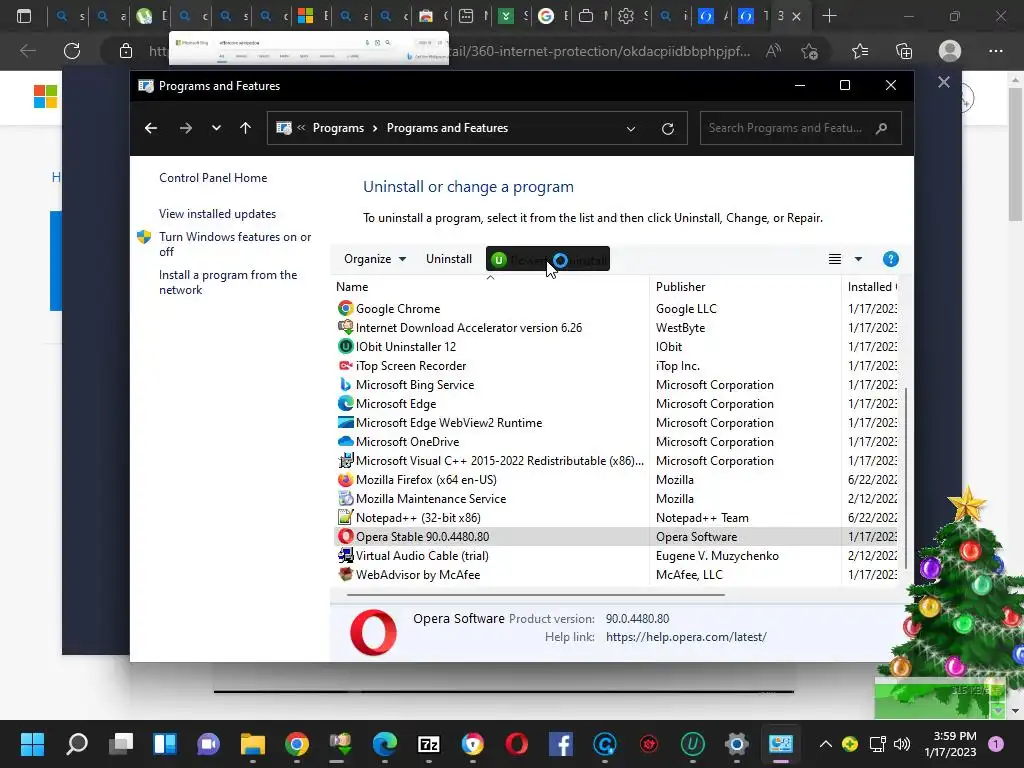The height and width of the screenshot is (768, 1024).
Task: Click the vertical scrollbar of the program list
Action: pos(905,478)
